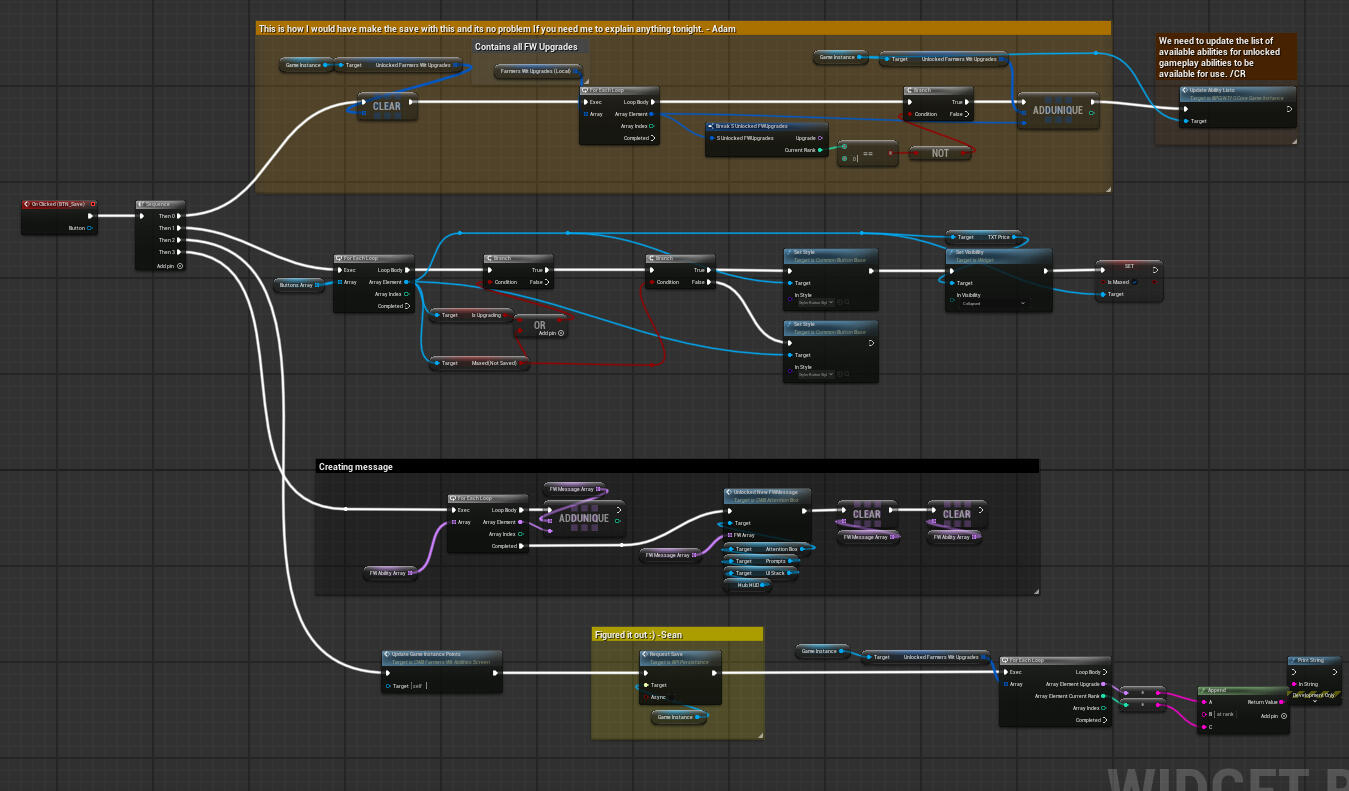Click Add pin on the OR node

[561, 333]
